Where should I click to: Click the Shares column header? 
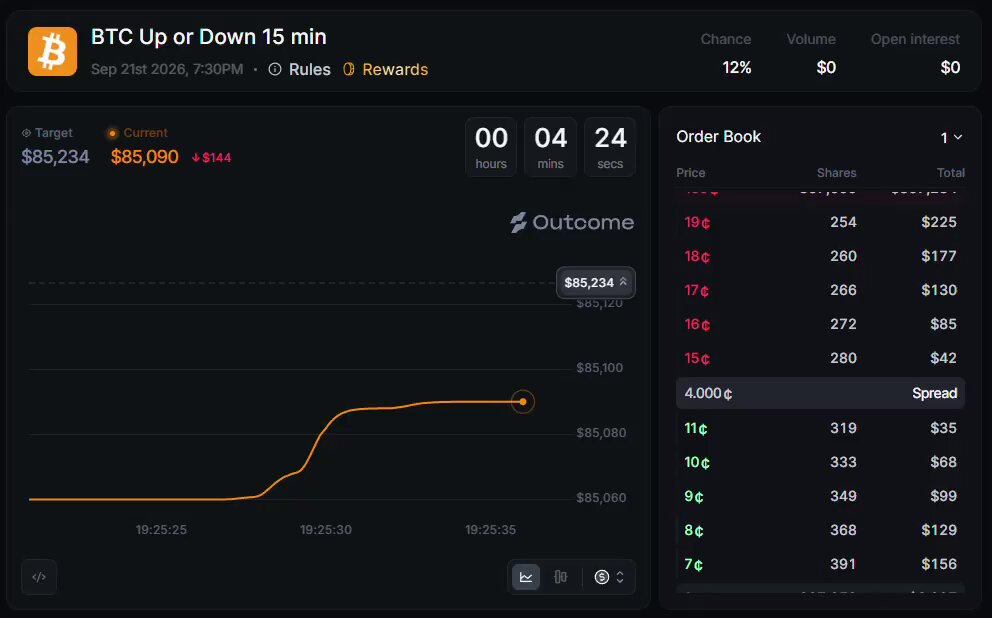(836, 173)
